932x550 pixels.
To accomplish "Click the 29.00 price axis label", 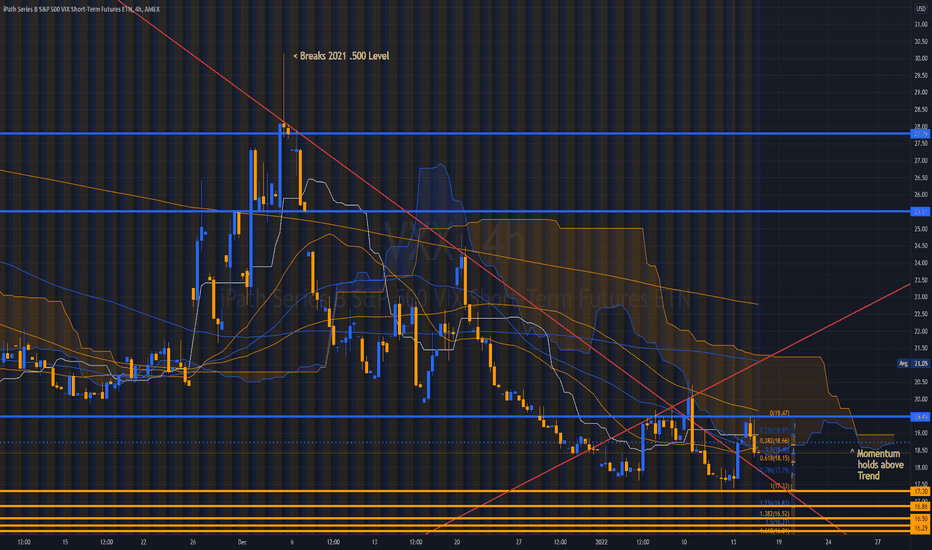I will pyautogui.click(x=921, y=92).
